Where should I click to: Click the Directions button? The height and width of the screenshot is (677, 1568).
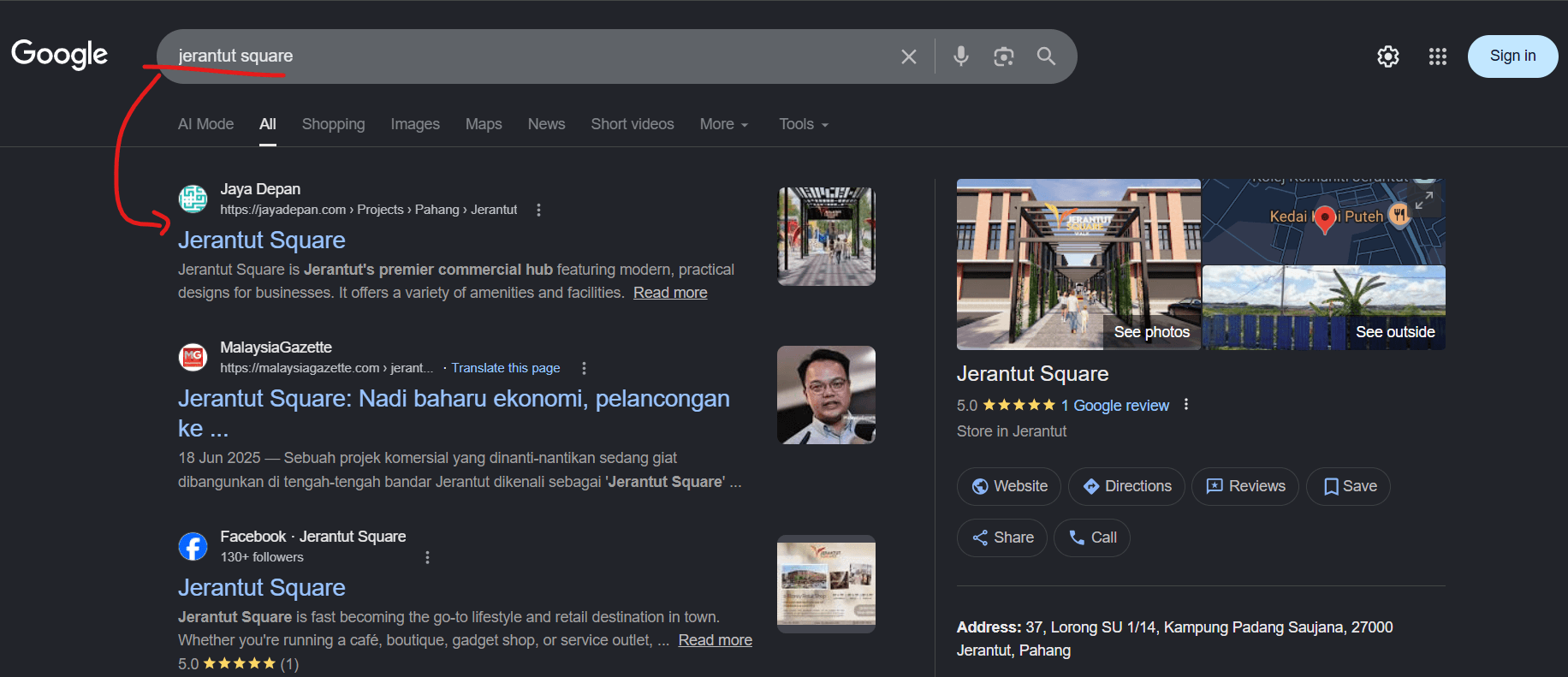(x=1126, y=486)
